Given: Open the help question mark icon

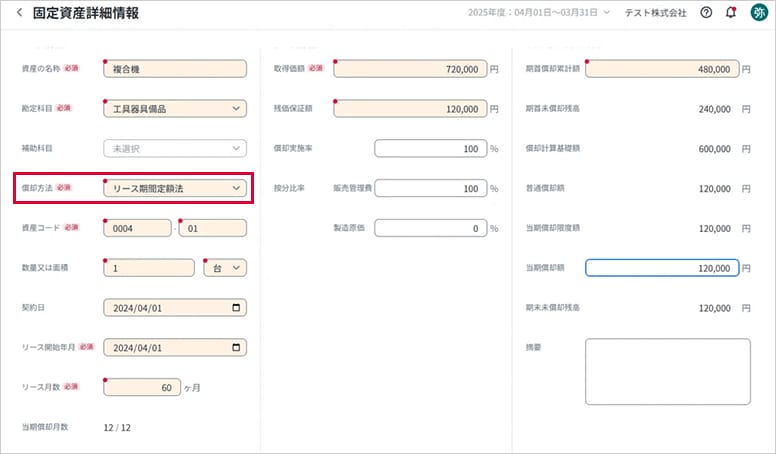Looking at the screenshot, I should pyautogui.click(x=706, y=13).
